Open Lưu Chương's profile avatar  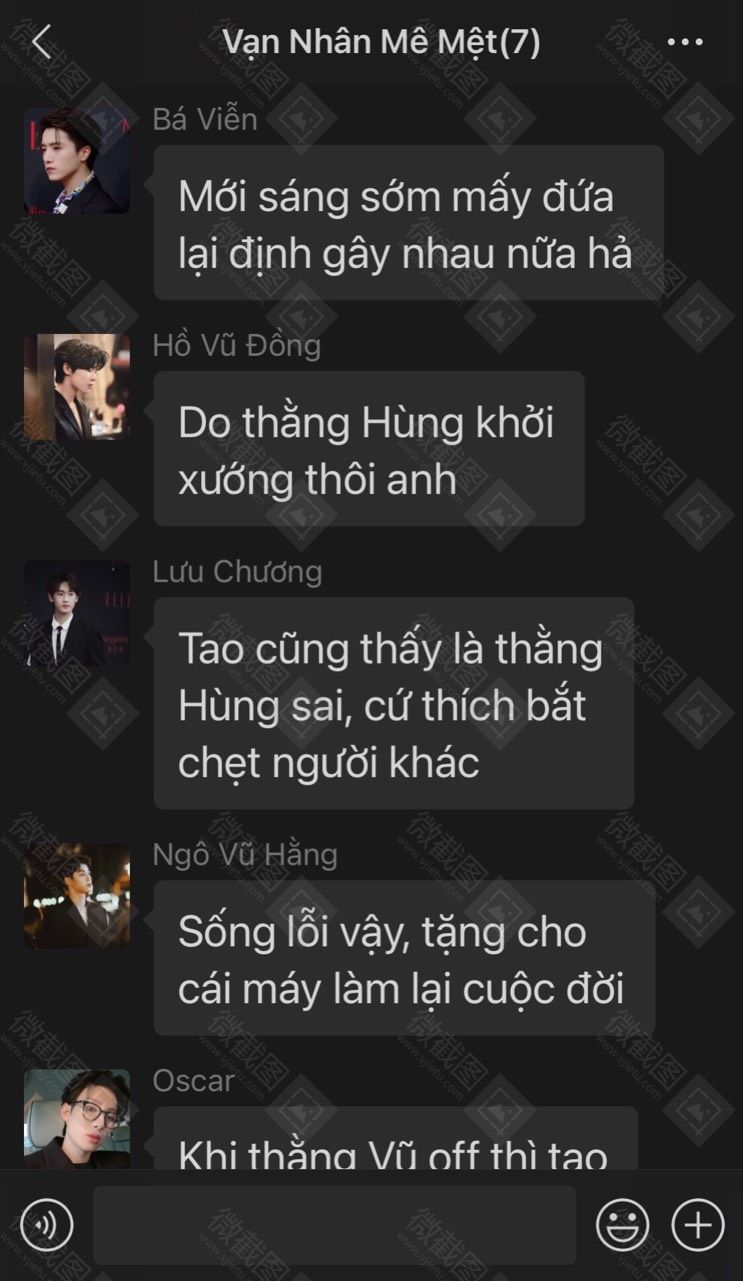coord(77,613)
